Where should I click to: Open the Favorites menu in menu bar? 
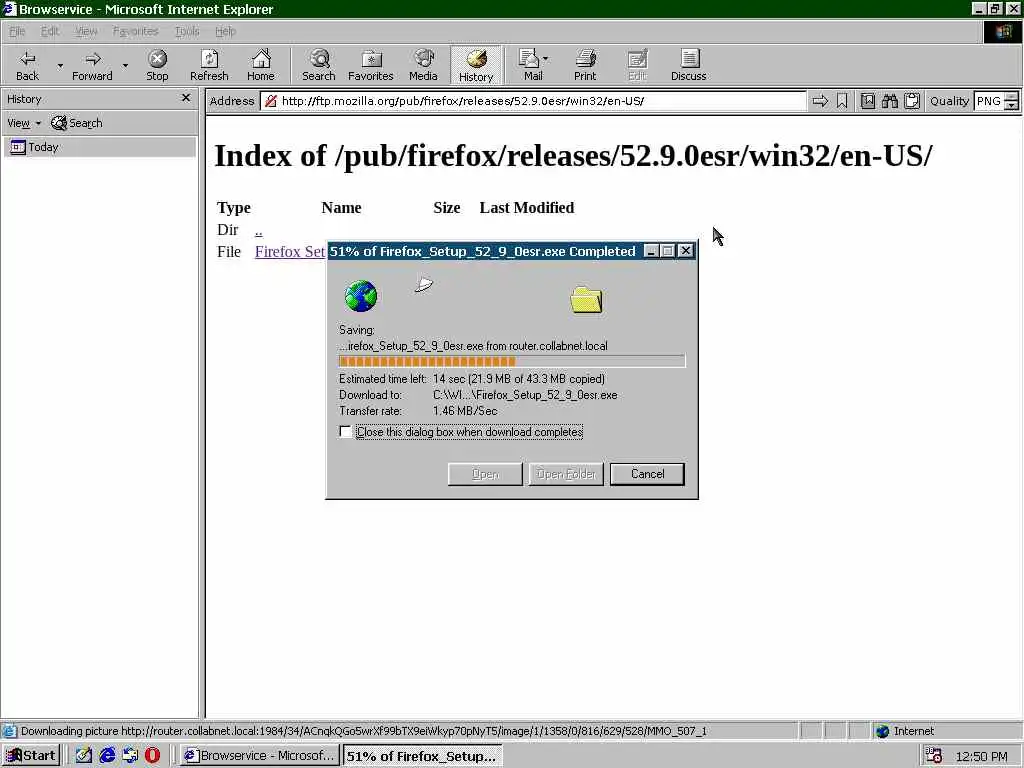click(x=135, y=31)
